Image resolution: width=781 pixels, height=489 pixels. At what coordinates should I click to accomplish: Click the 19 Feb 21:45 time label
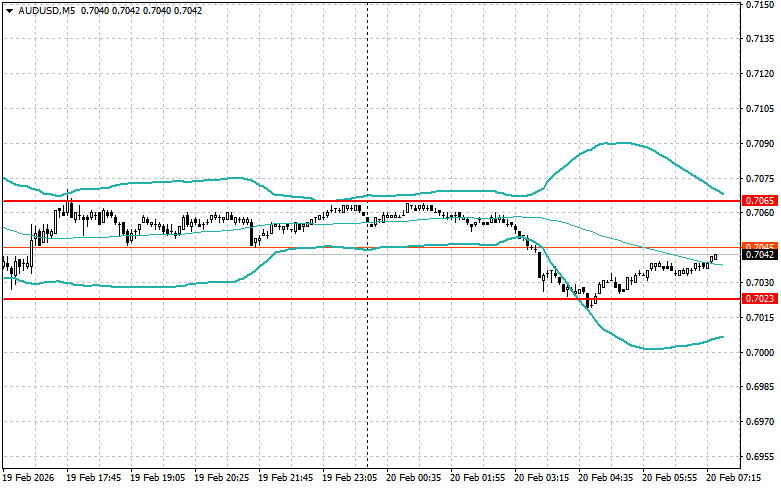coord(285,478)
